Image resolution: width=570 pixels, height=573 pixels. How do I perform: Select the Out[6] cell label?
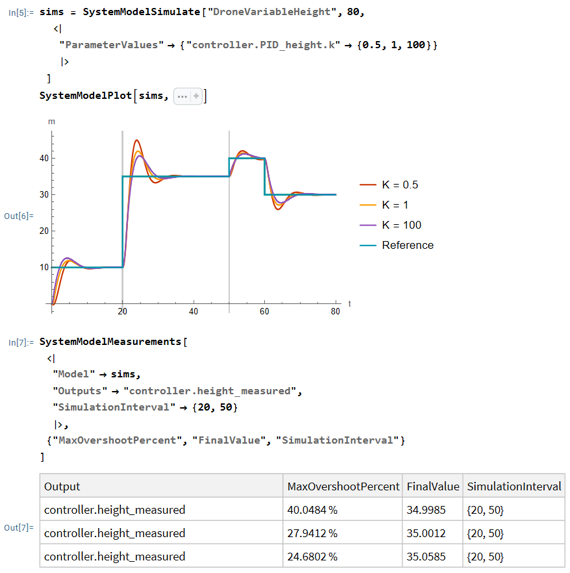19,216
